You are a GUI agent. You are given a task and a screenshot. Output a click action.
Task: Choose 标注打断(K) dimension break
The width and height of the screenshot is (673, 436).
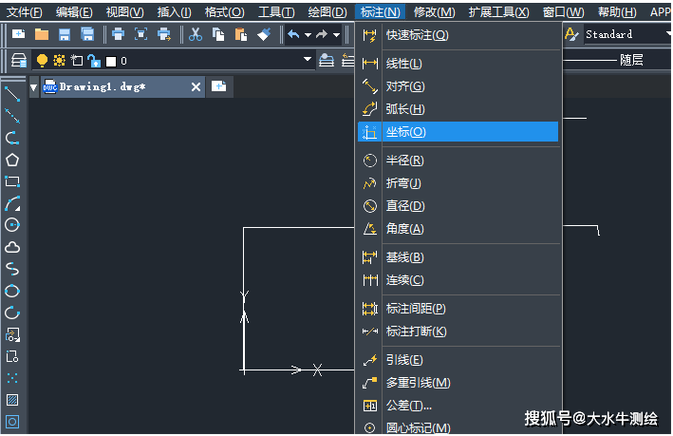point(458,331)
